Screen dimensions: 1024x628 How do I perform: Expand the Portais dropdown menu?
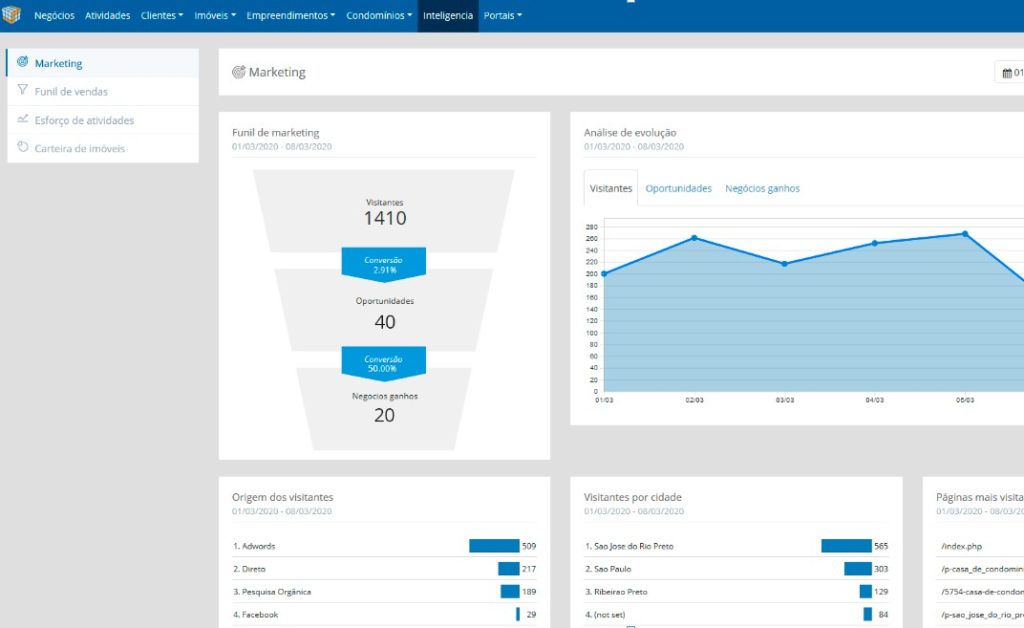pyautogui.click(x=502, y=16)
